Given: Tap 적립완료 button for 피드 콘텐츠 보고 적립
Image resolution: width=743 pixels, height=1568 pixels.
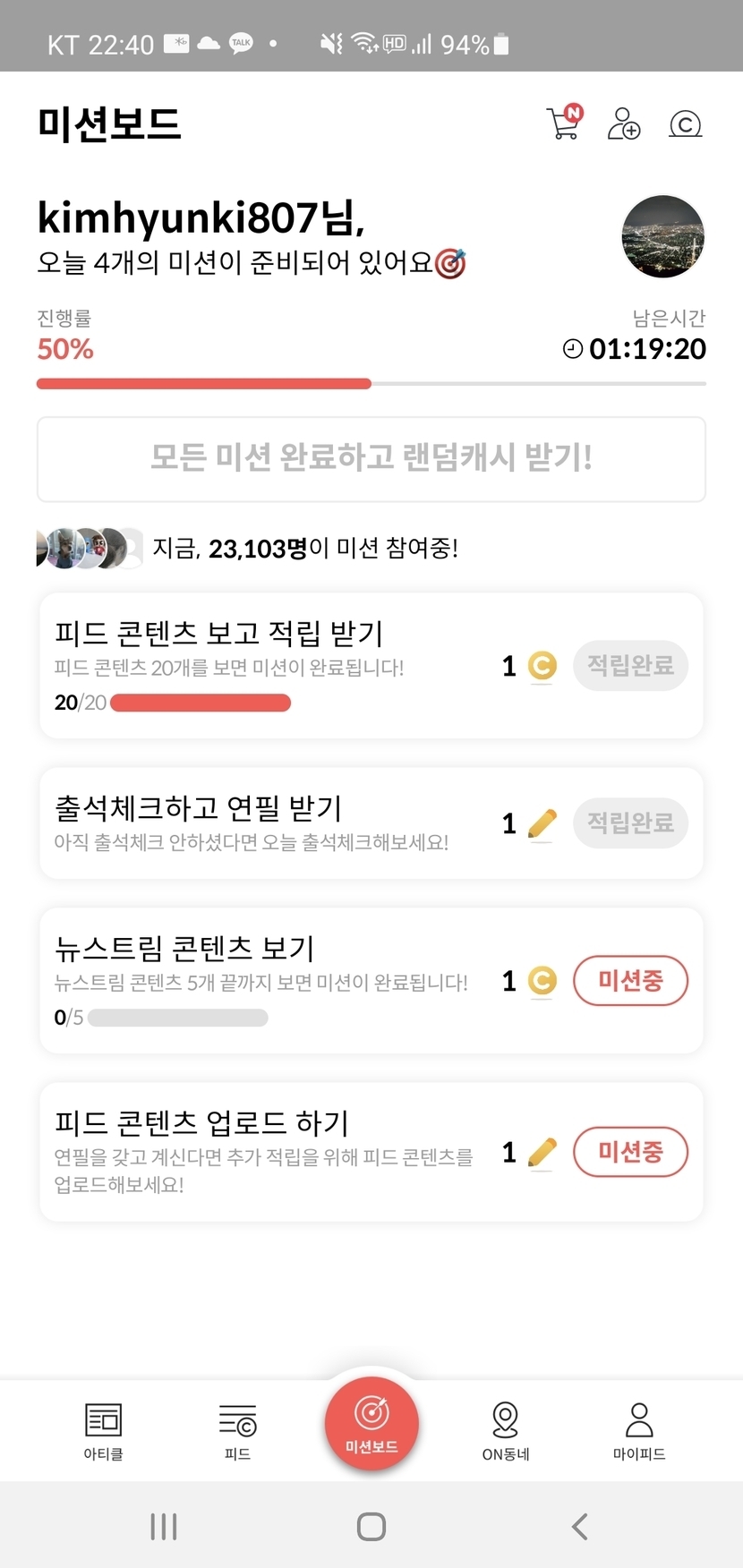Looking at the screenshot, I should pyautogui.click(x=630, y=665).
